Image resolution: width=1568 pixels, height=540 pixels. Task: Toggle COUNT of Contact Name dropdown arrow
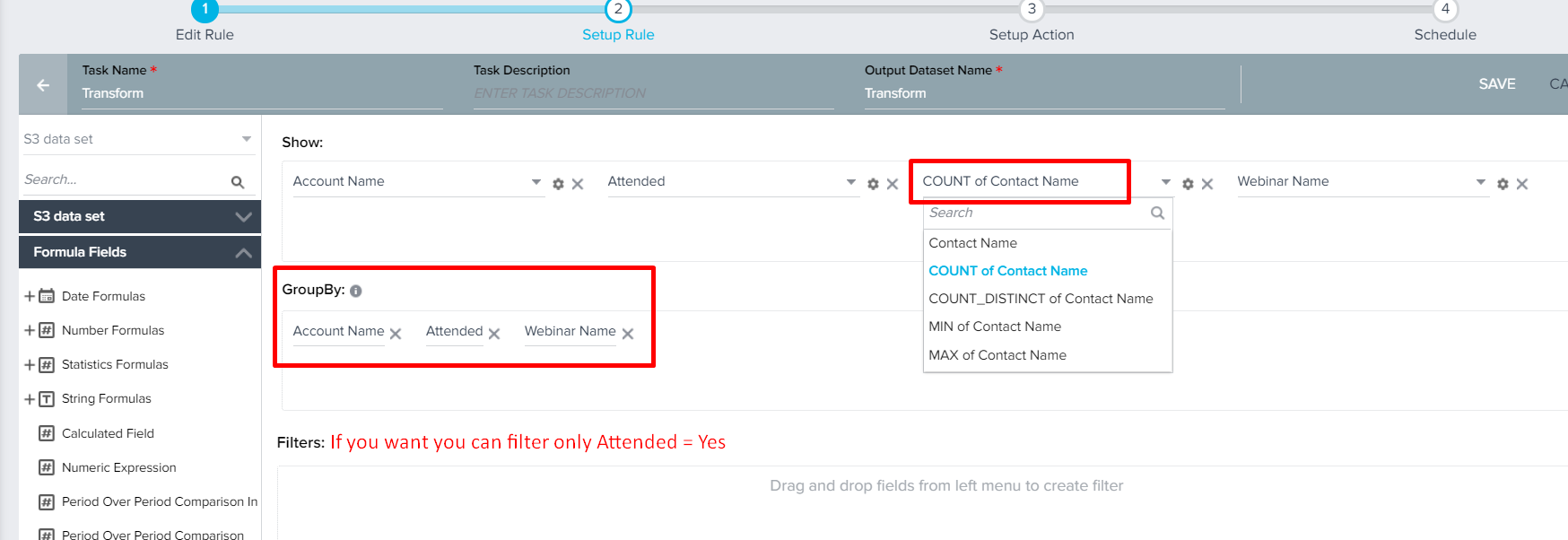pos(1166,182)
